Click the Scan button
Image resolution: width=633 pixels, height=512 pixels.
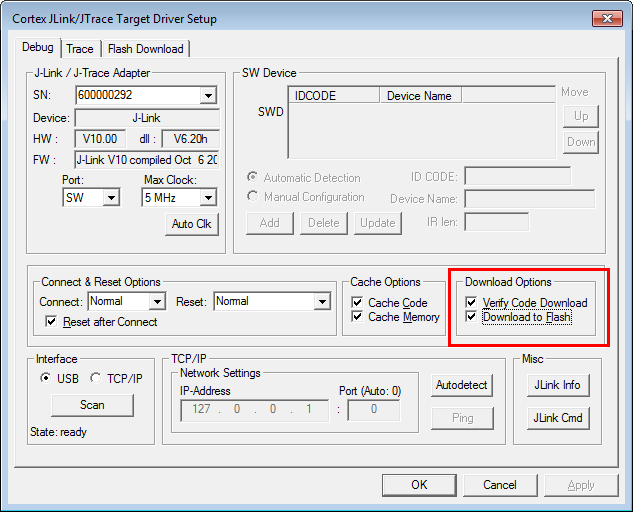pyautogui.click(x=92, y=405)
